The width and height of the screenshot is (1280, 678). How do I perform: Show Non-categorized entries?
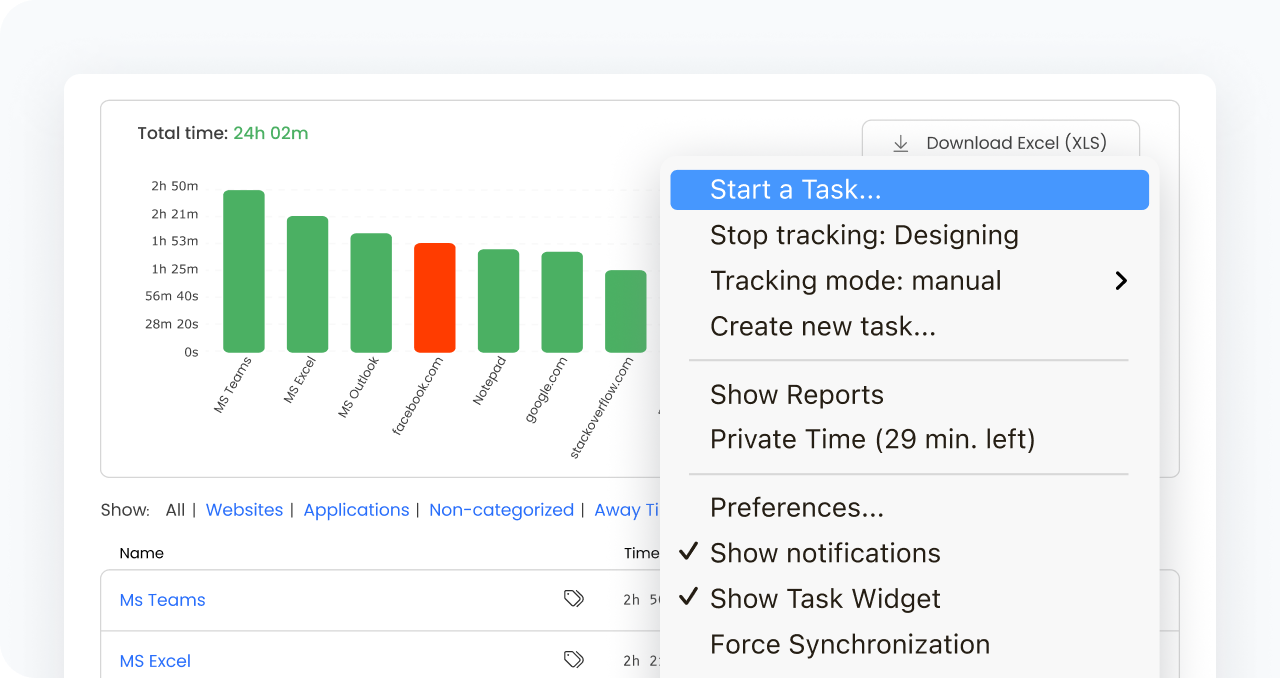(x=501, y=510)
